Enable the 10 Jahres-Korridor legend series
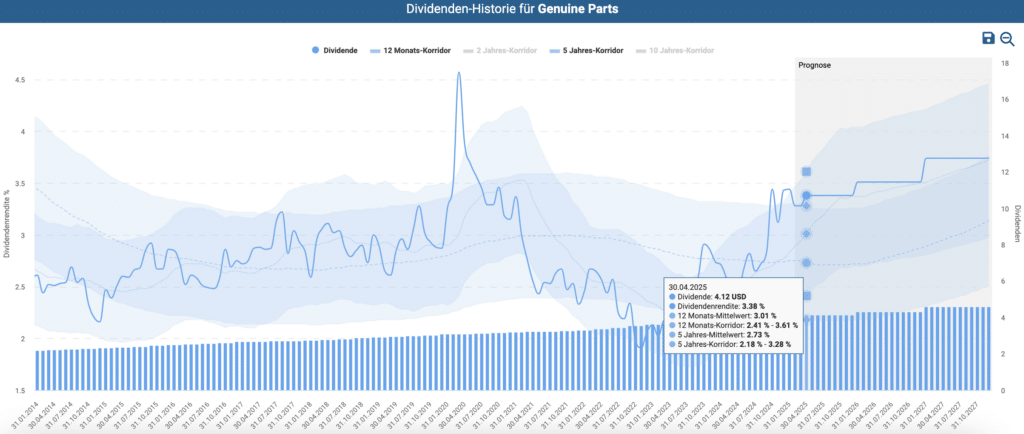 coord(675,50)
